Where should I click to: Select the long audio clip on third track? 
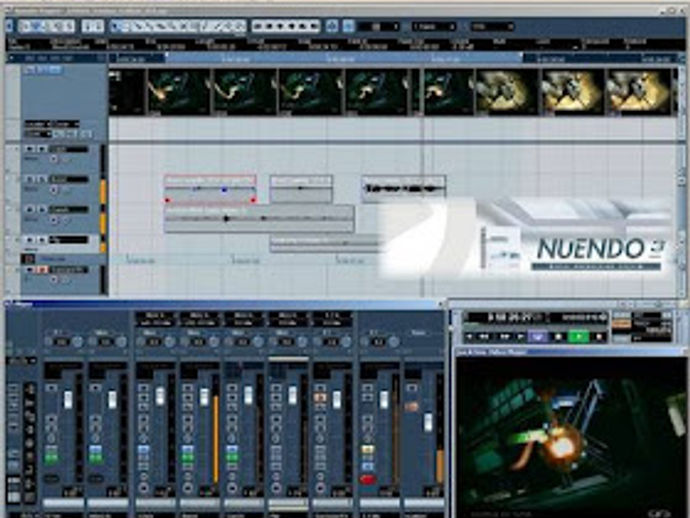[x=259, y=218]
